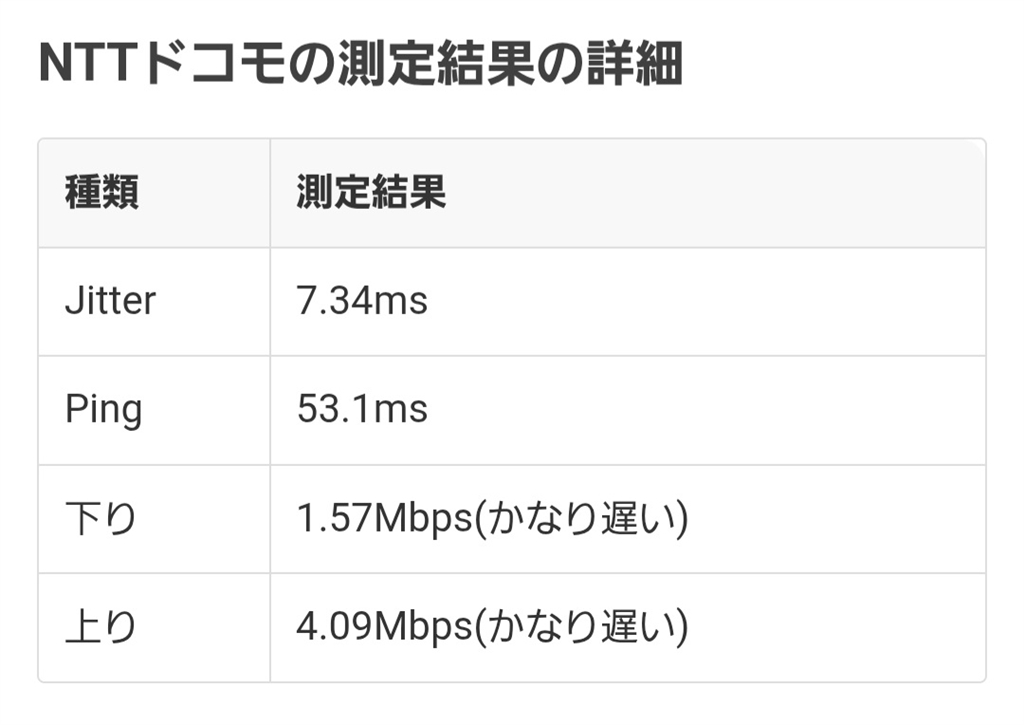Click the NTTドコモの測定結果の詳細 heading
This screenshot has height=725, width=1024.
click(x=360, y=66)
